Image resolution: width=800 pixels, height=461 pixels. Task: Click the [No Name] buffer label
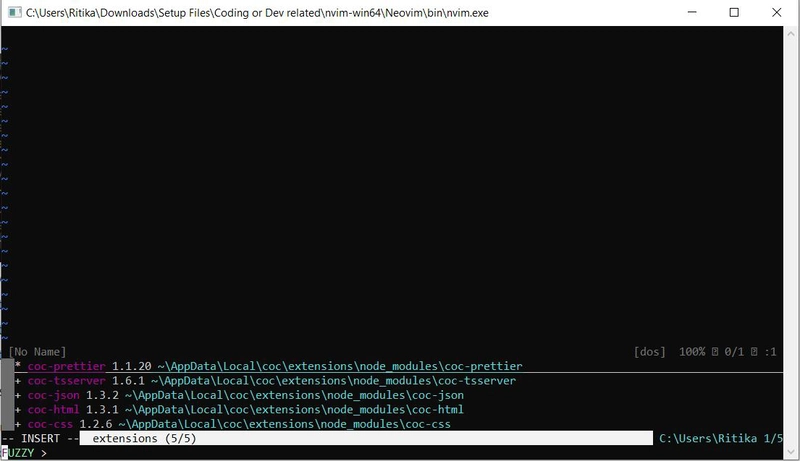[37, 352]
